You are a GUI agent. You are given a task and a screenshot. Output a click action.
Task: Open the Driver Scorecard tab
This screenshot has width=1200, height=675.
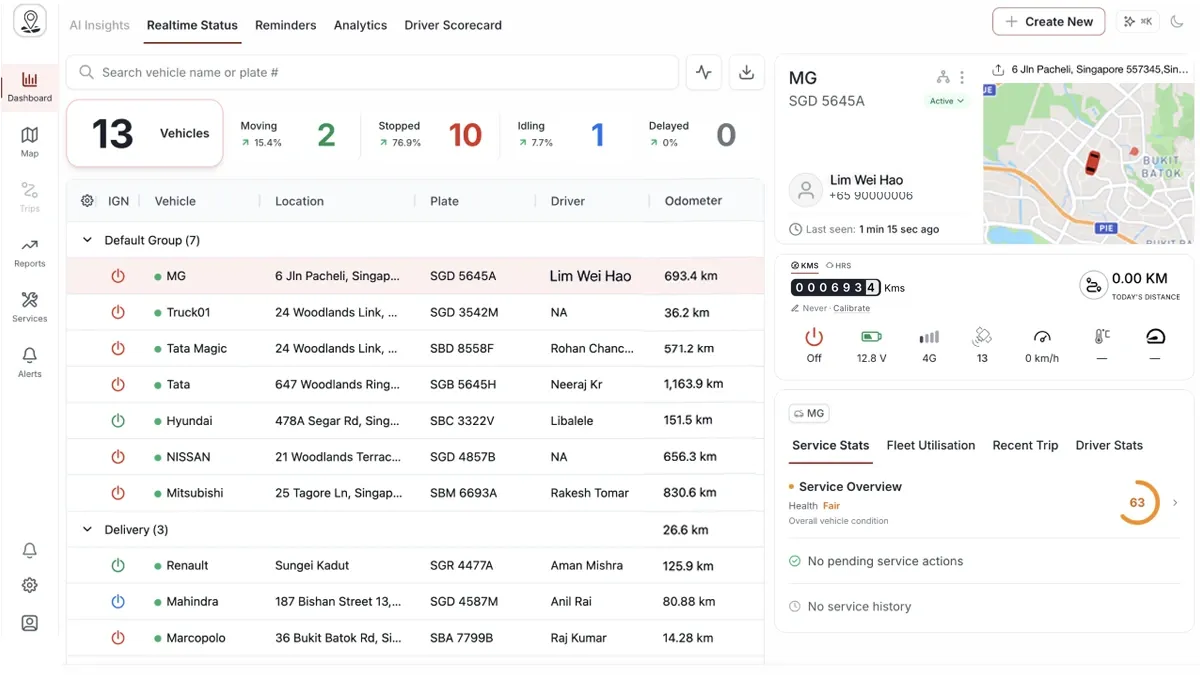point(453,25)
